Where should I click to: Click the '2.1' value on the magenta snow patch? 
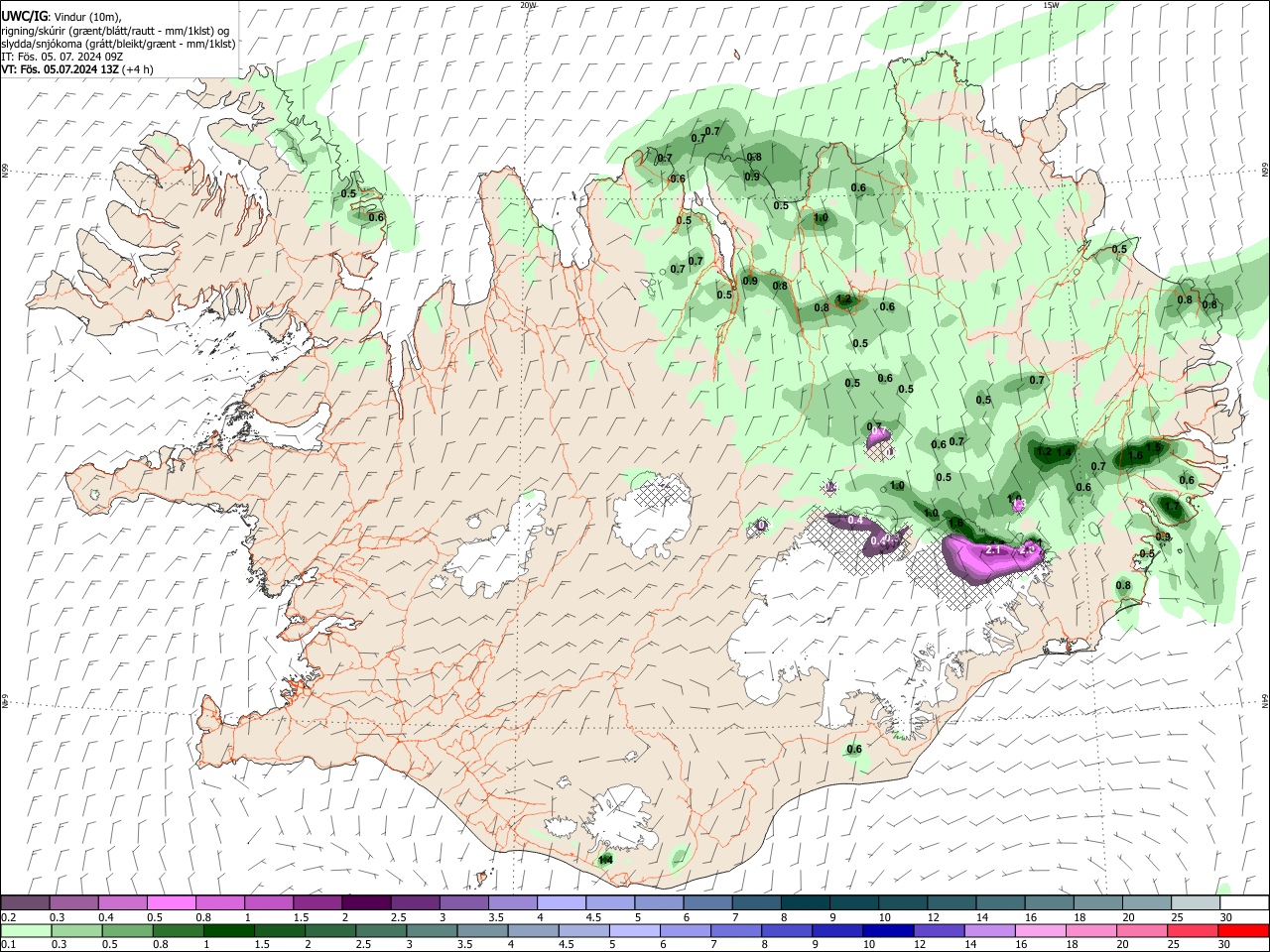point(993,549)
